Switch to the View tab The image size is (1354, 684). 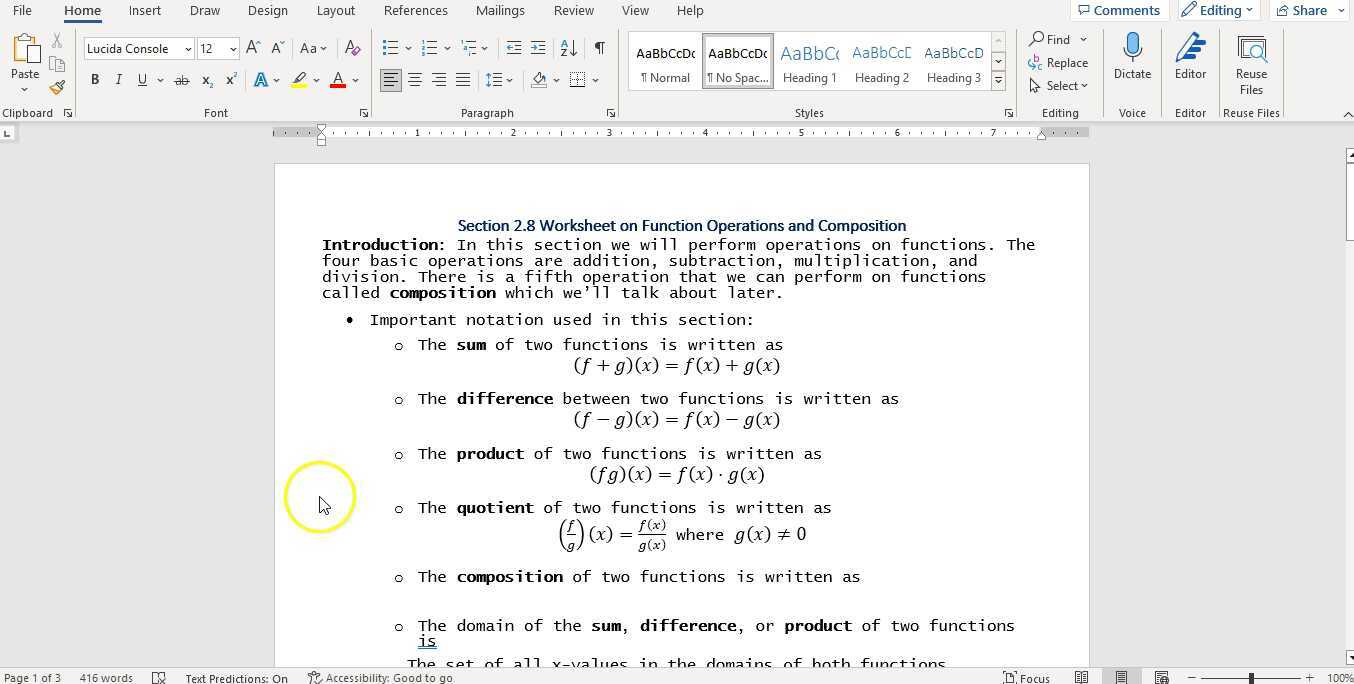pyautogui.click(x=635, y=11)
